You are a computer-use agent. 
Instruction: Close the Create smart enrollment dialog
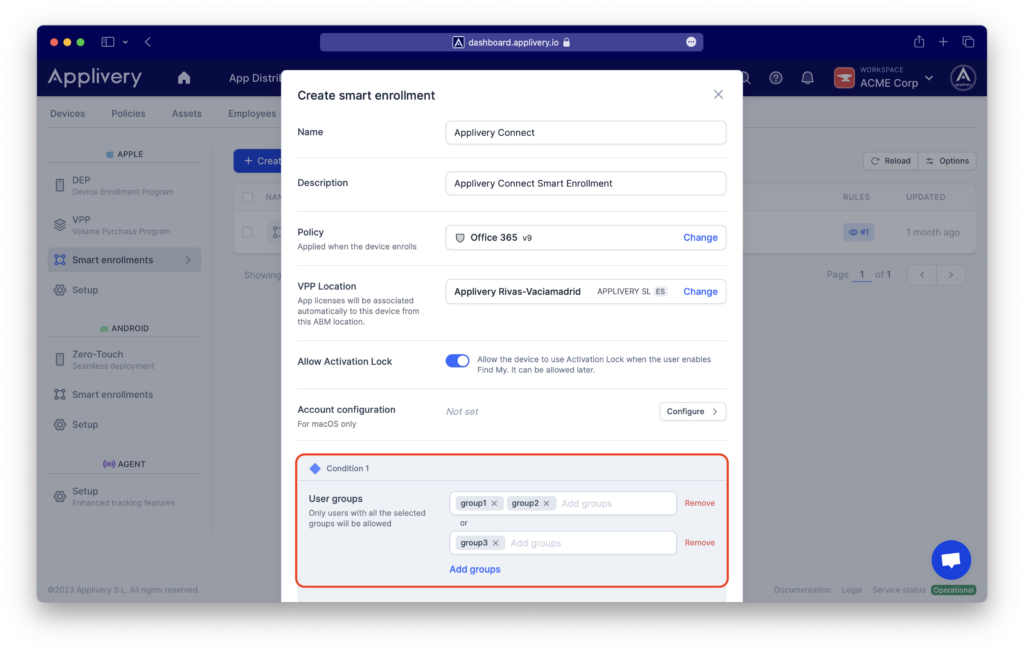[x=718, y=95]
